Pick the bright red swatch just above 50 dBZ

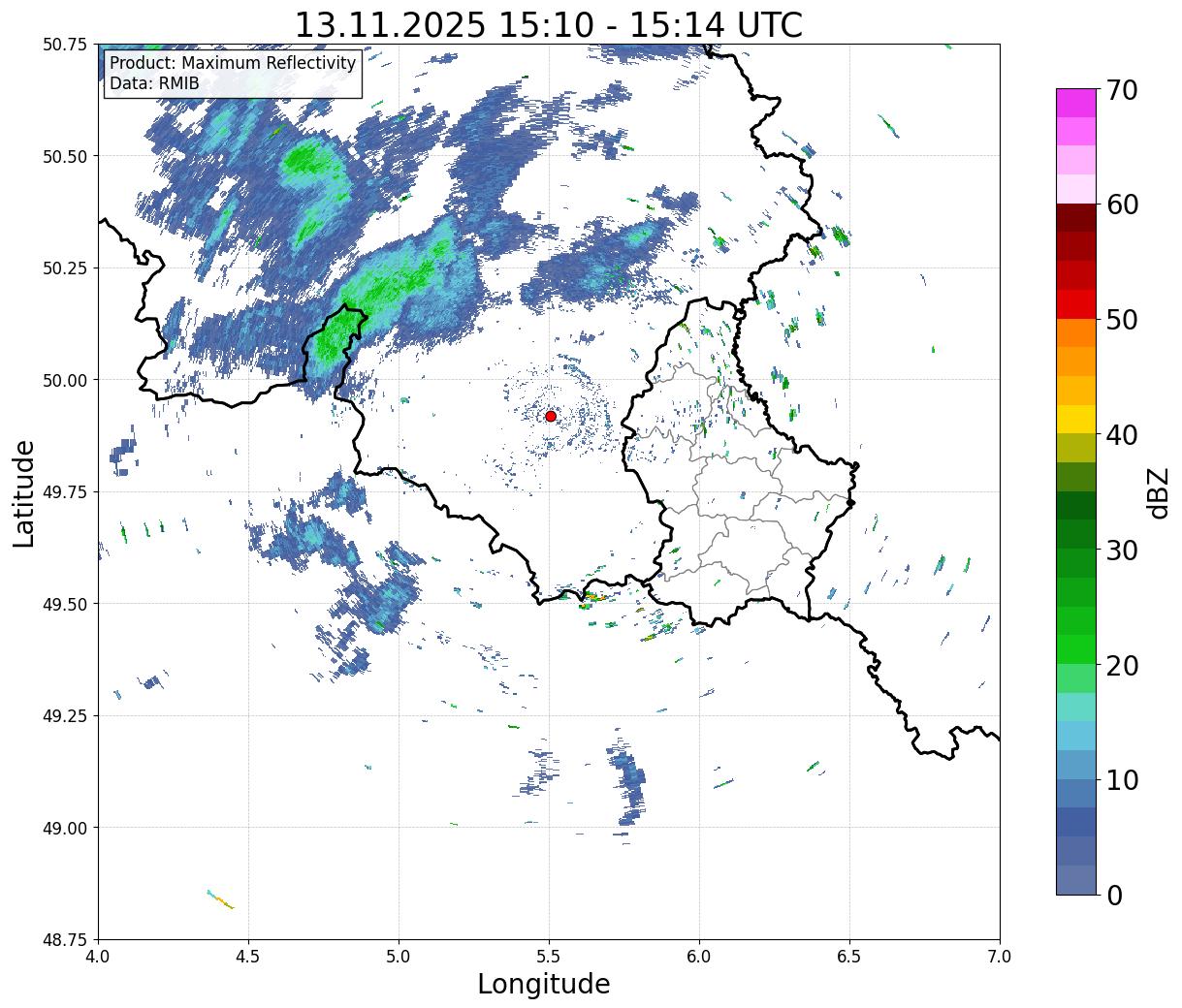1076,304
